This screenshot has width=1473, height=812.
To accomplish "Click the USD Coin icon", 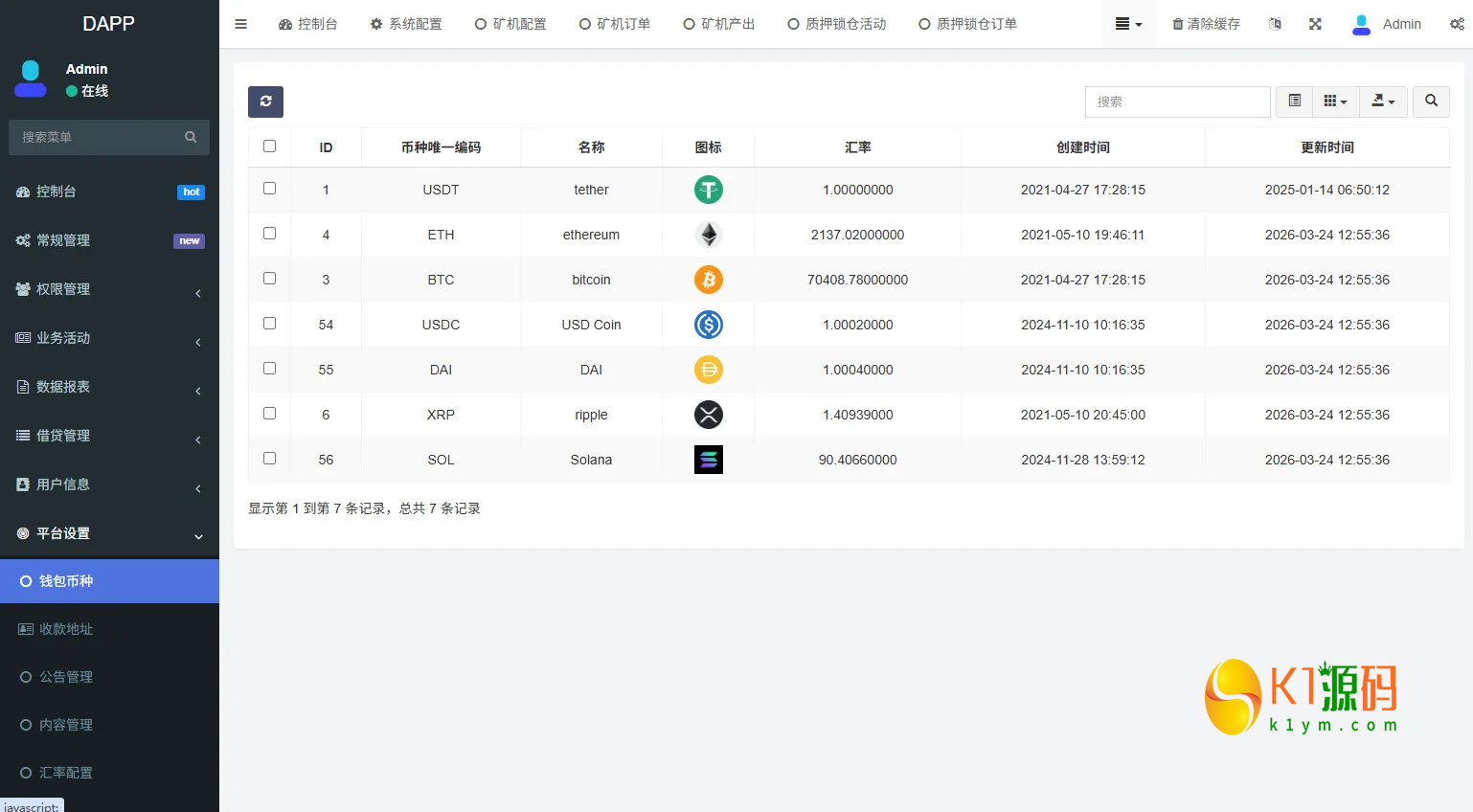I will pos(709,325).
